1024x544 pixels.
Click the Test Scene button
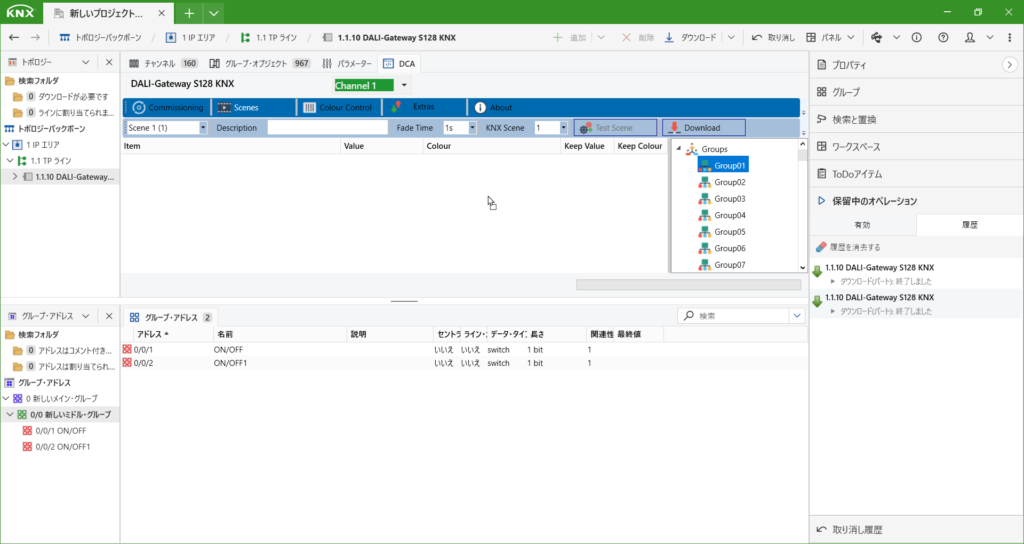point(615,128)
